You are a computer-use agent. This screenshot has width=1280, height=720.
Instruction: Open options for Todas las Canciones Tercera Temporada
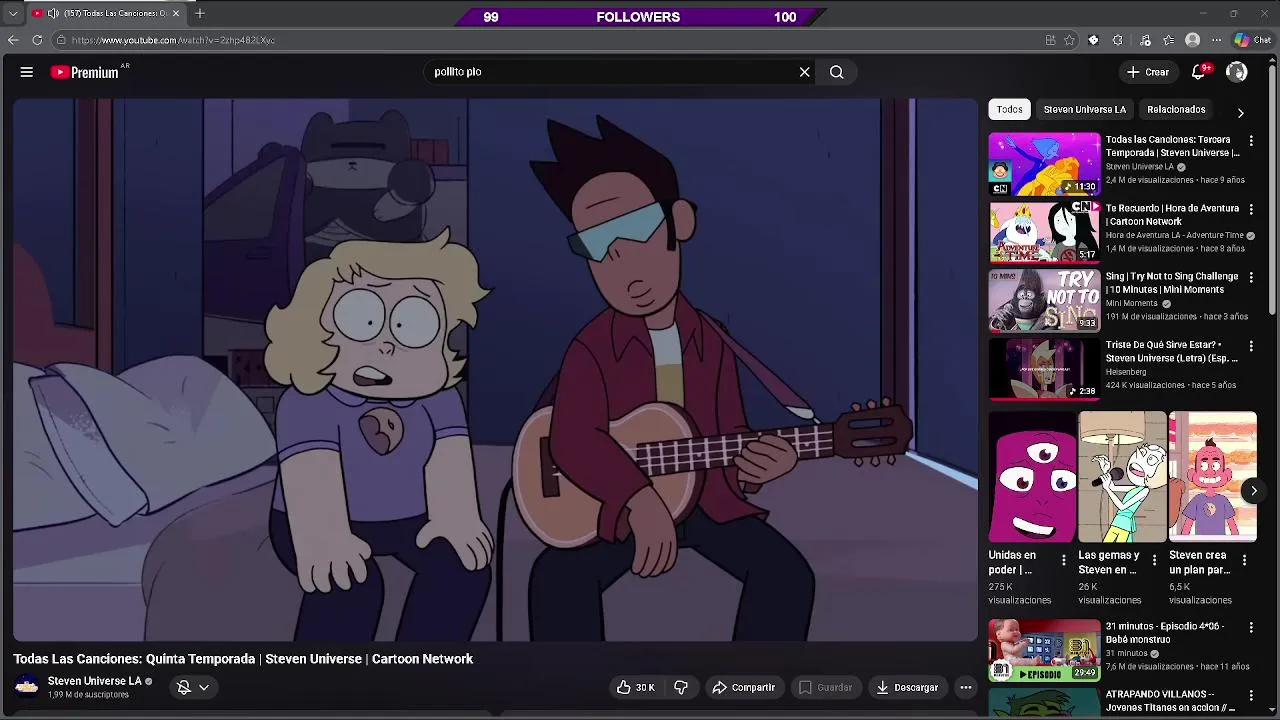[x=1251, y=141]
